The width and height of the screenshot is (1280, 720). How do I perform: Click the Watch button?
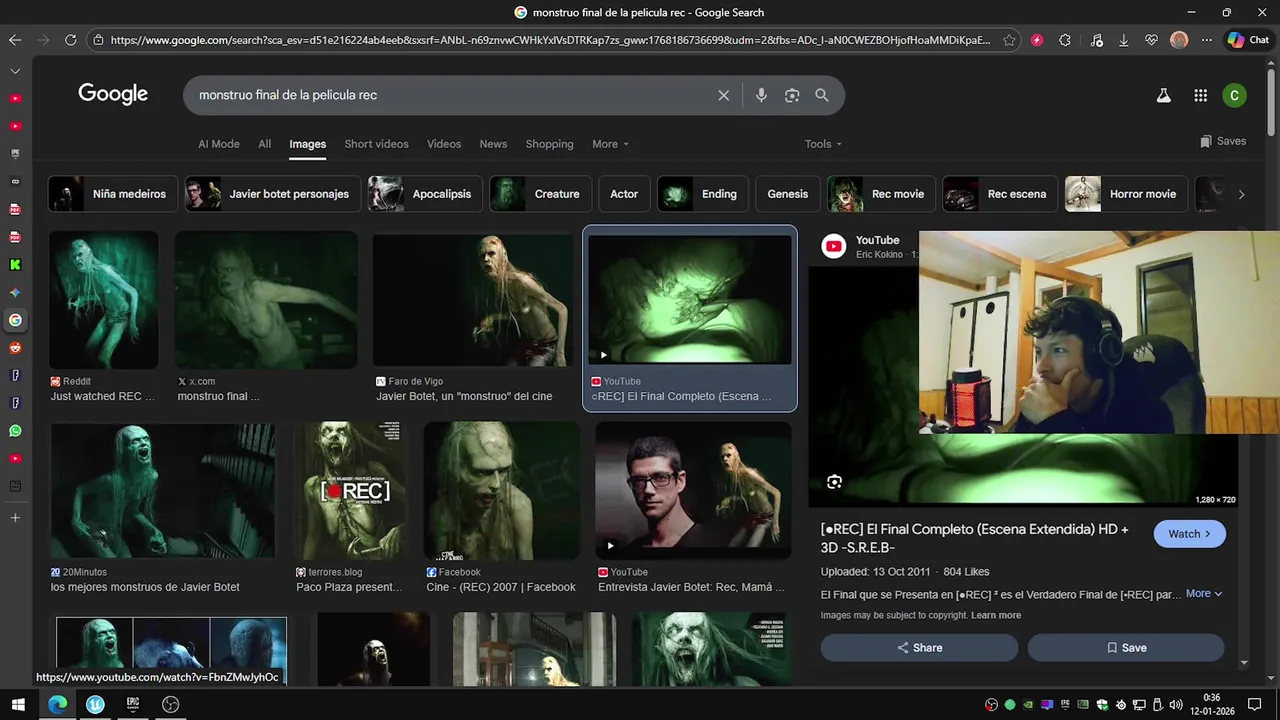(1189, 534)
